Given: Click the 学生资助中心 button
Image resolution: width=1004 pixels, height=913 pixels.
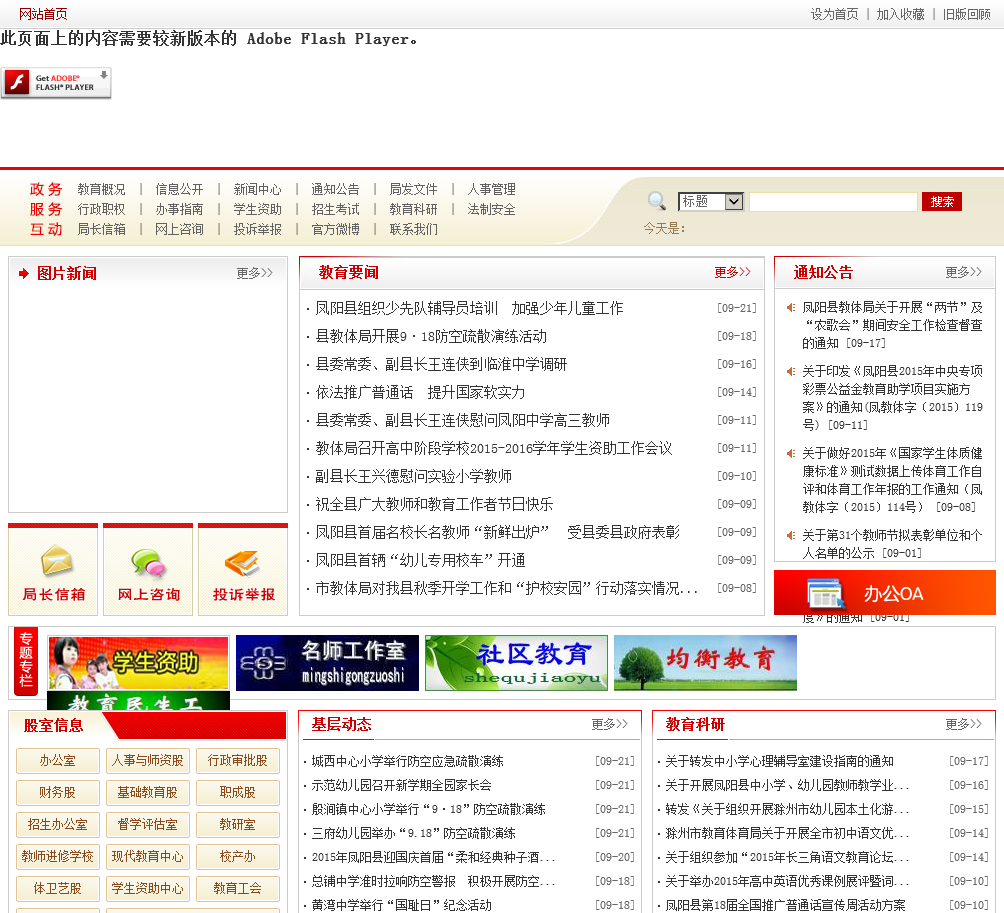Looking at the screenshot, I should 147,889.
